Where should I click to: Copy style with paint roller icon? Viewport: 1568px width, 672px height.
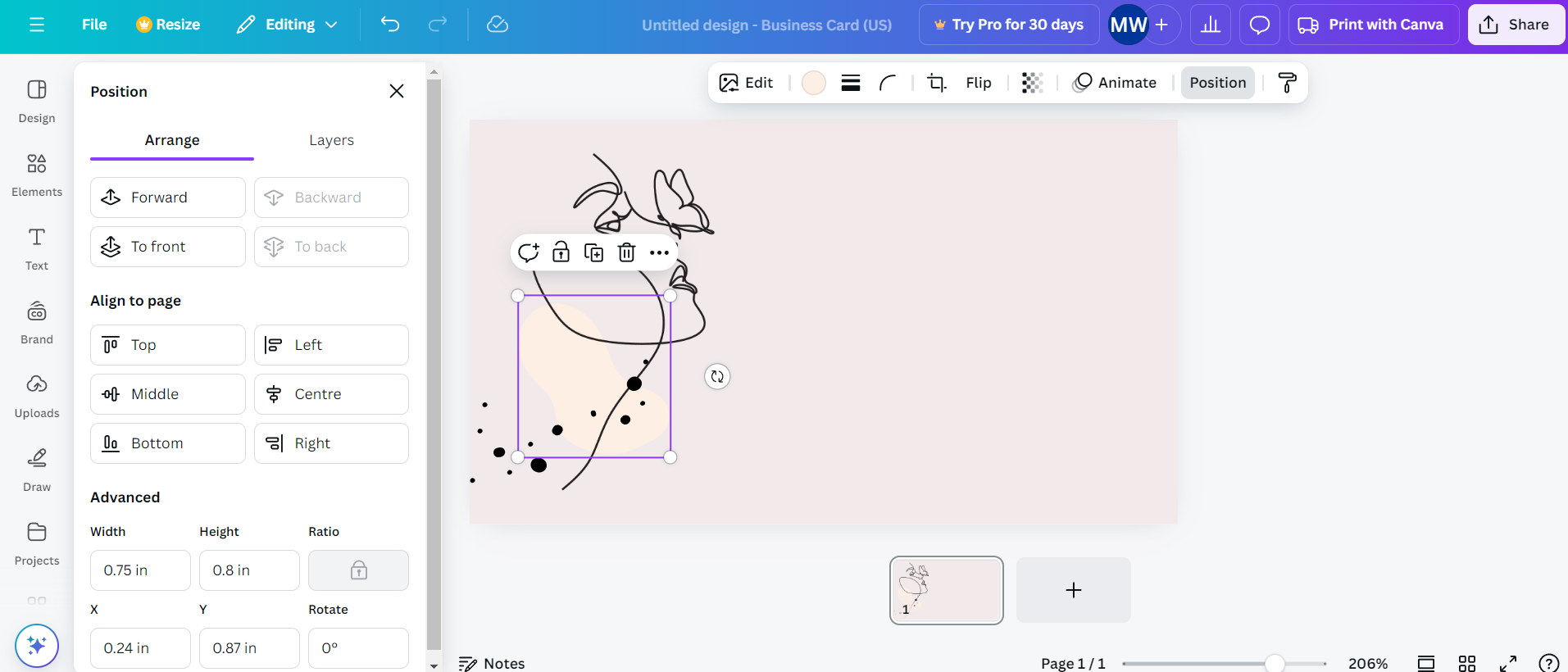[1287, 83]
